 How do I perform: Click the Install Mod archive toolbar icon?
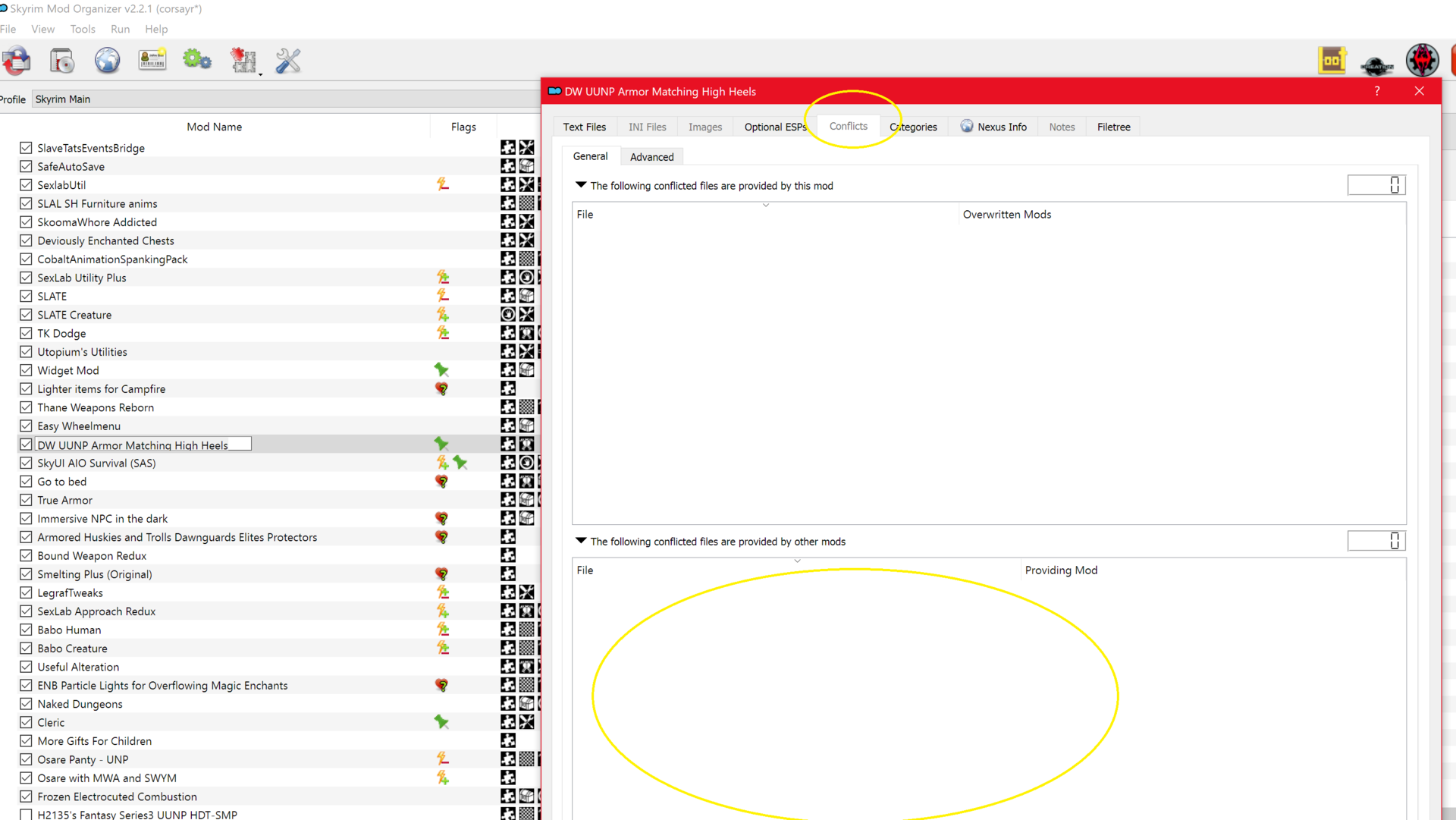[16, 61]
